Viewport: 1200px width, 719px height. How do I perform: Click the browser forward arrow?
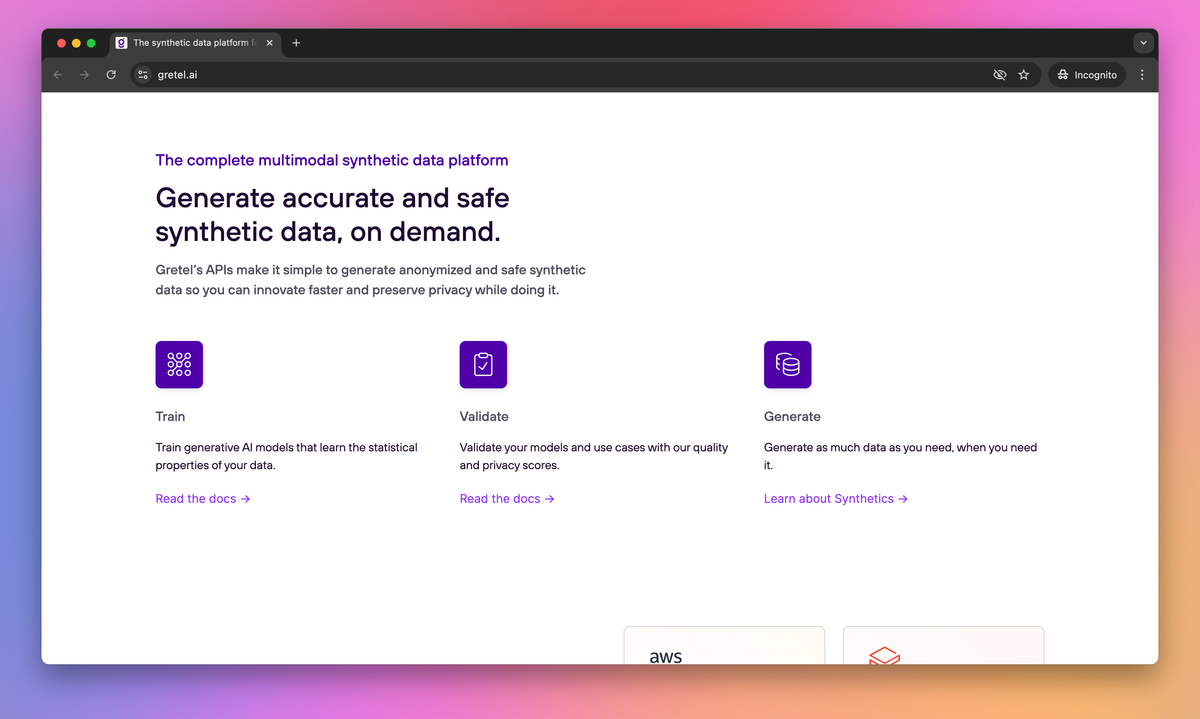tap(84, 75)
